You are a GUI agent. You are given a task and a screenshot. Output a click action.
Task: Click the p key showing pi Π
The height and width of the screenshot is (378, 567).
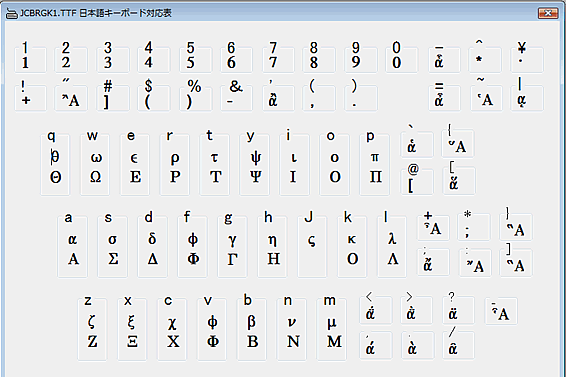pos(374,164)
